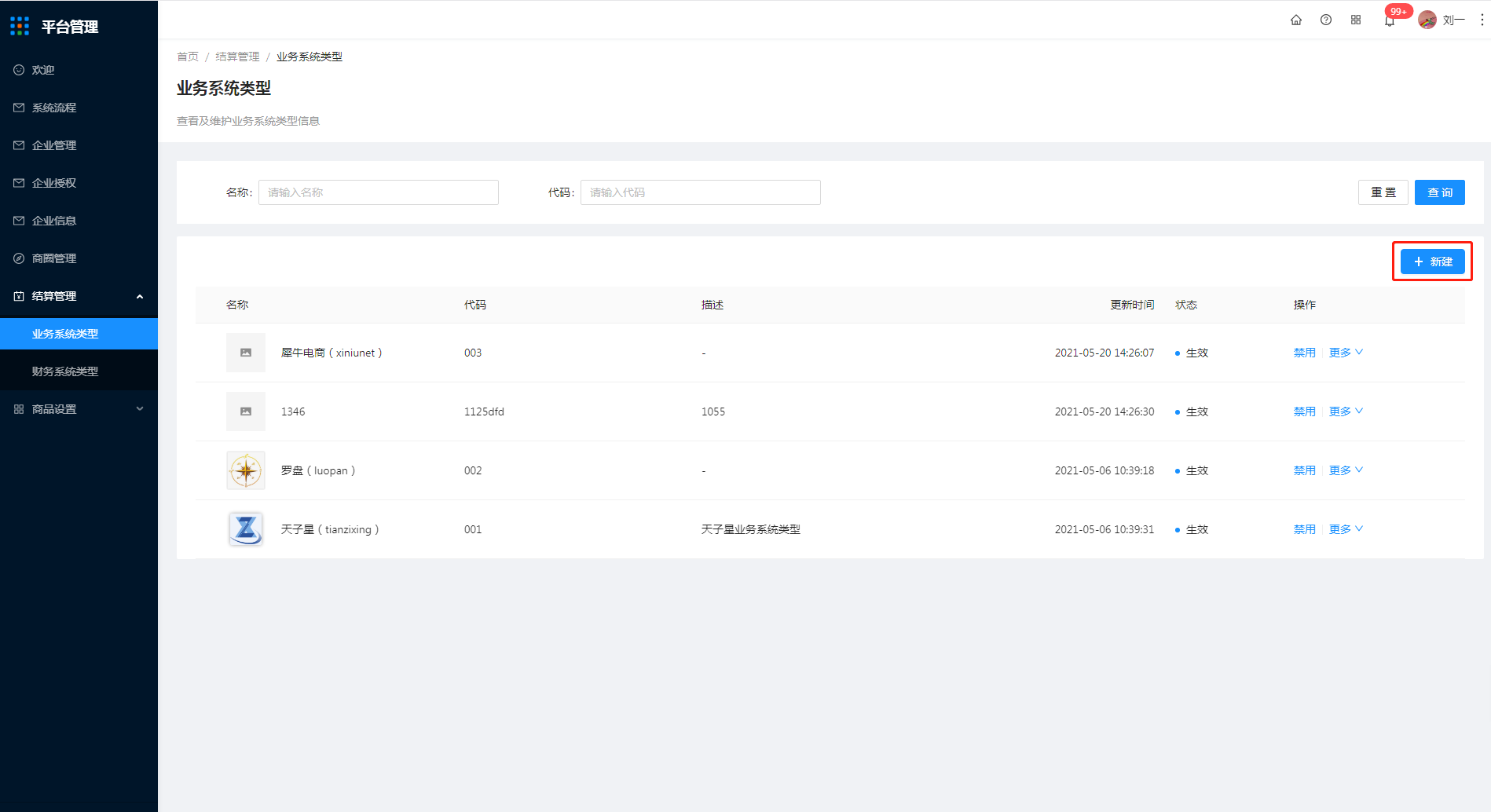The height and width of the screenshot is (812, 1491).
Task: Click the code cell 003
Action: pyautogui.click(x=473, y=353)
